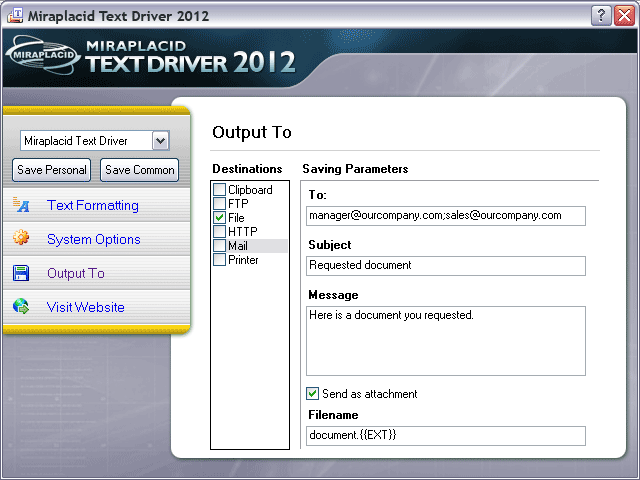Click the Filename input field
Screen dimensions: 640x480
[x=446, y=436]
